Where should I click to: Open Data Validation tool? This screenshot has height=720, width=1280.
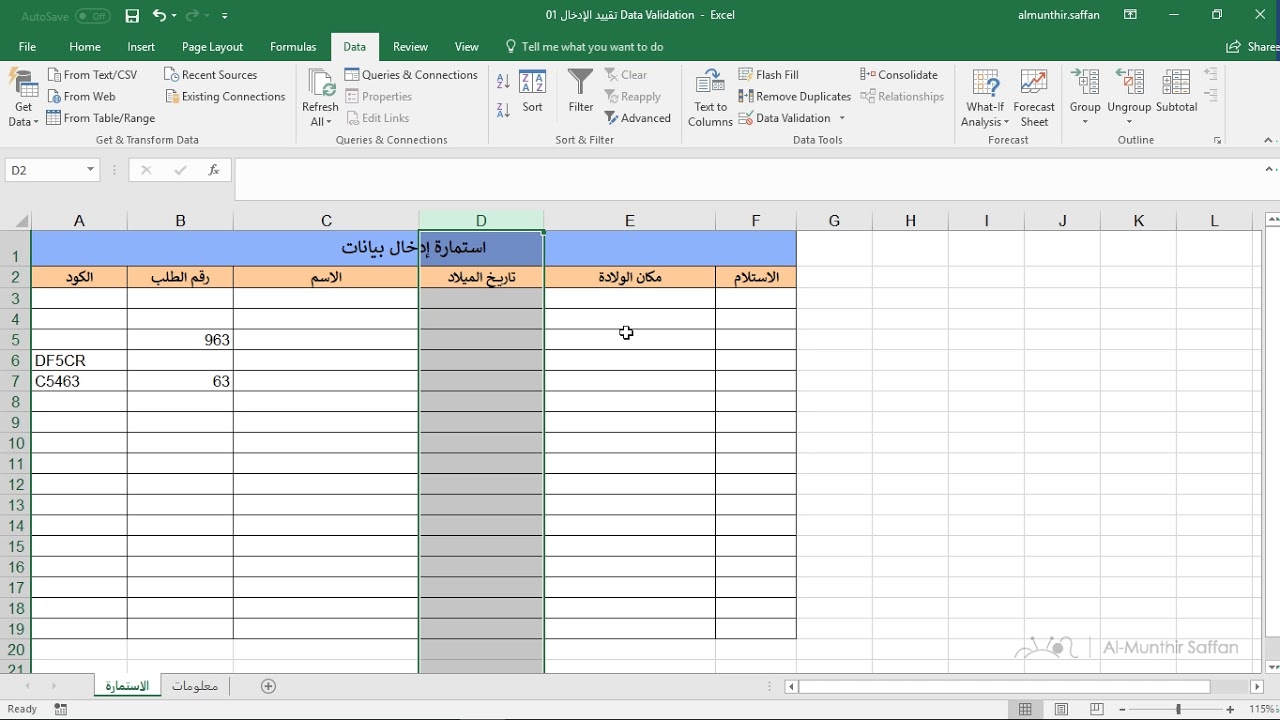(x=785, y=118)
